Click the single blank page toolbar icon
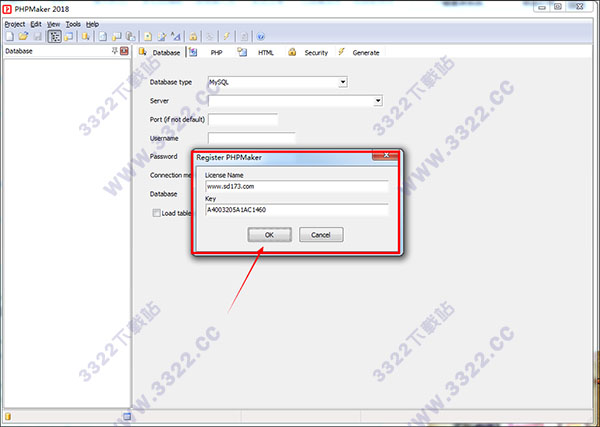The image size is (600, 427). (103, 36)
